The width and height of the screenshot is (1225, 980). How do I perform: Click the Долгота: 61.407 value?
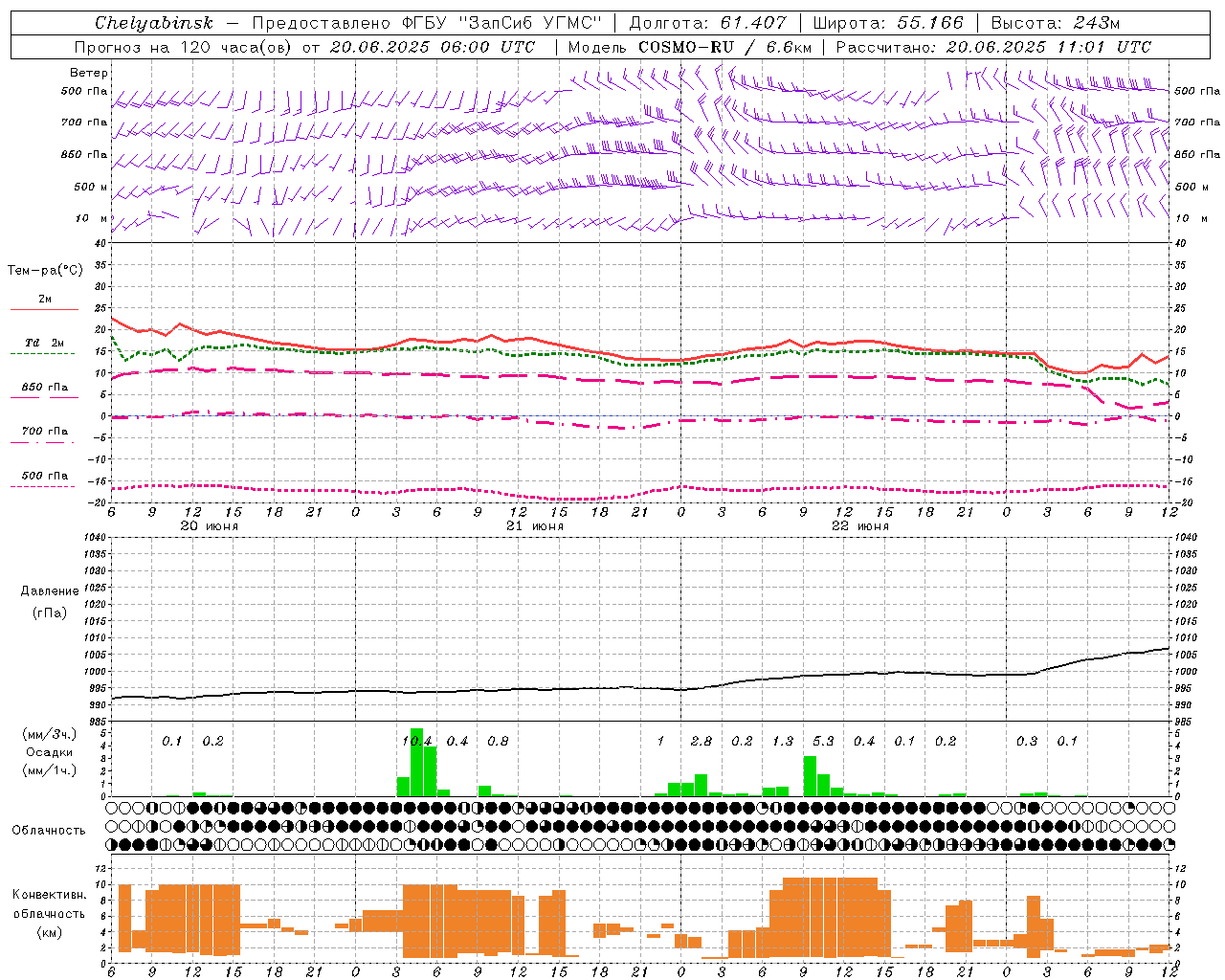(x=707, y=23)
